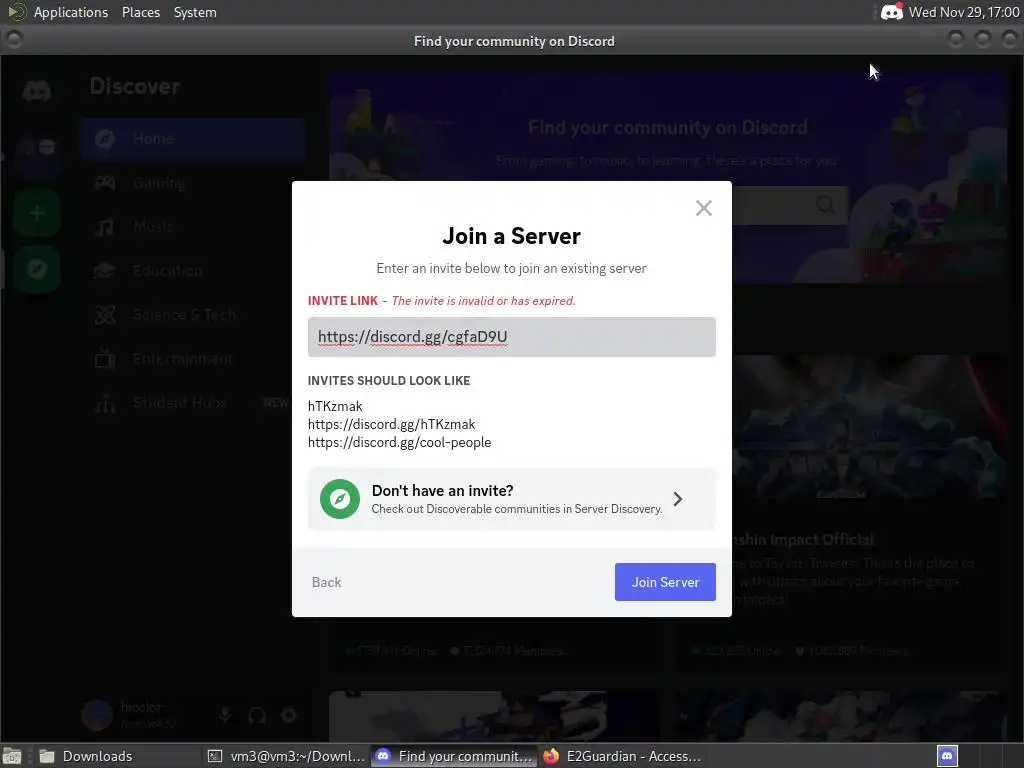The width and height of the screenshot is (1024, 768).
Task: Click the user avatar at bottom left
Action: coord(97,714)
